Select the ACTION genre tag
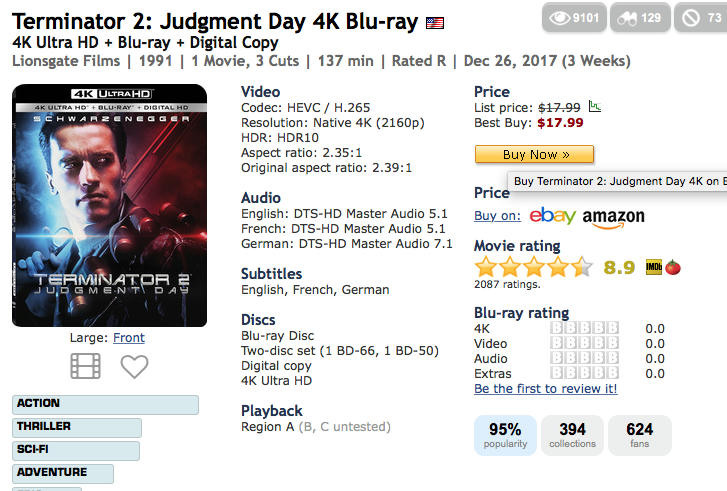The width and height of the screenshot is (727, 491). (x=105, y=404)
